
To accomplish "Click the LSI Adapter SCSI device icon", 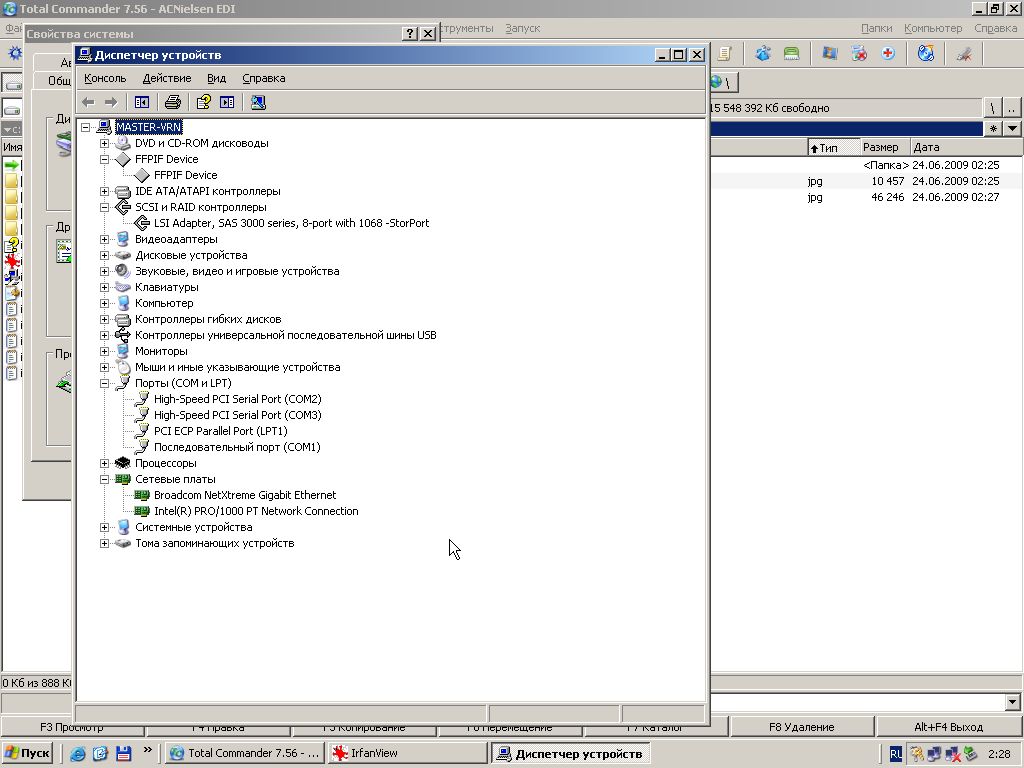I will (142, 223).
